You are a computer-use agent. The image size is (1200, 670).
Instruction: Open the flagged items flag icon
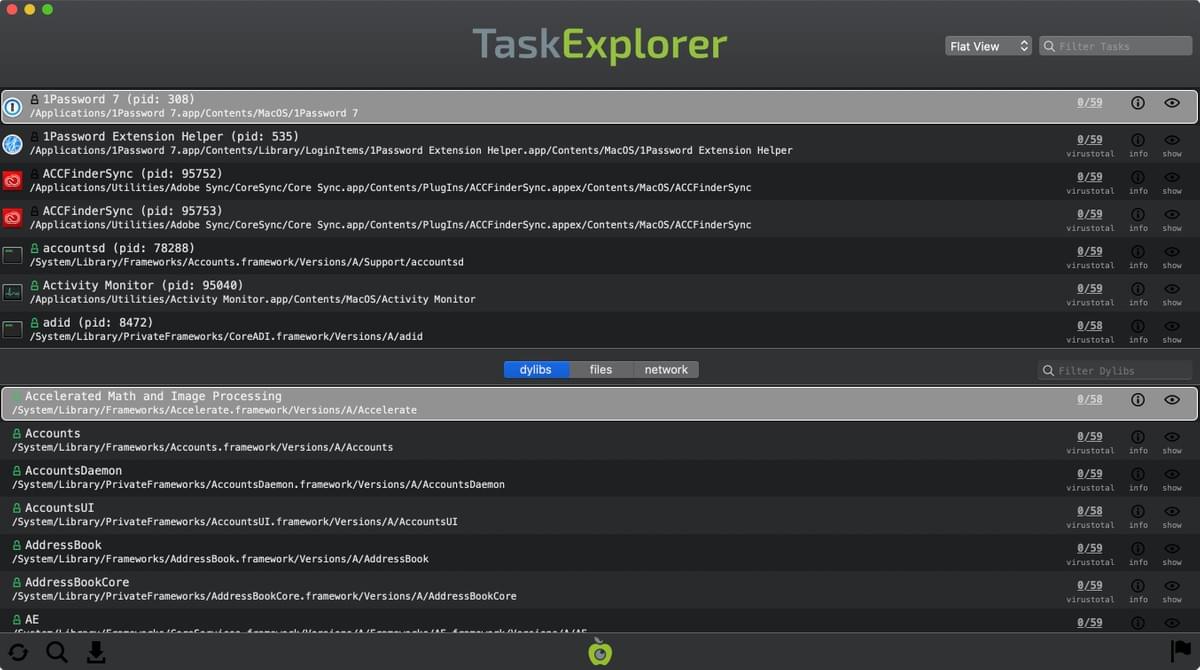point(1181,652)
